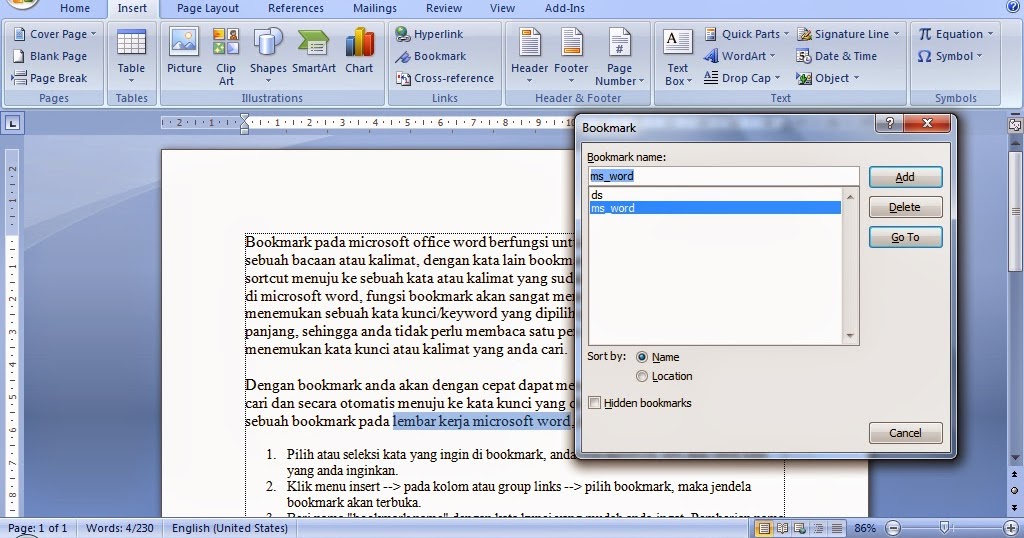Open the Shapes gallery
This screenshot has height=538, width=1024.
point(268,56)
